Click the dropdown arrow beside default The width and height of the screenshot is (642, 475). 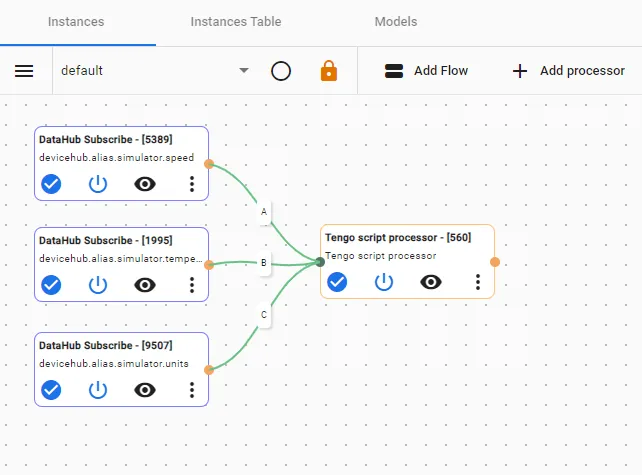pyautogui.click(x=244, y=70)
